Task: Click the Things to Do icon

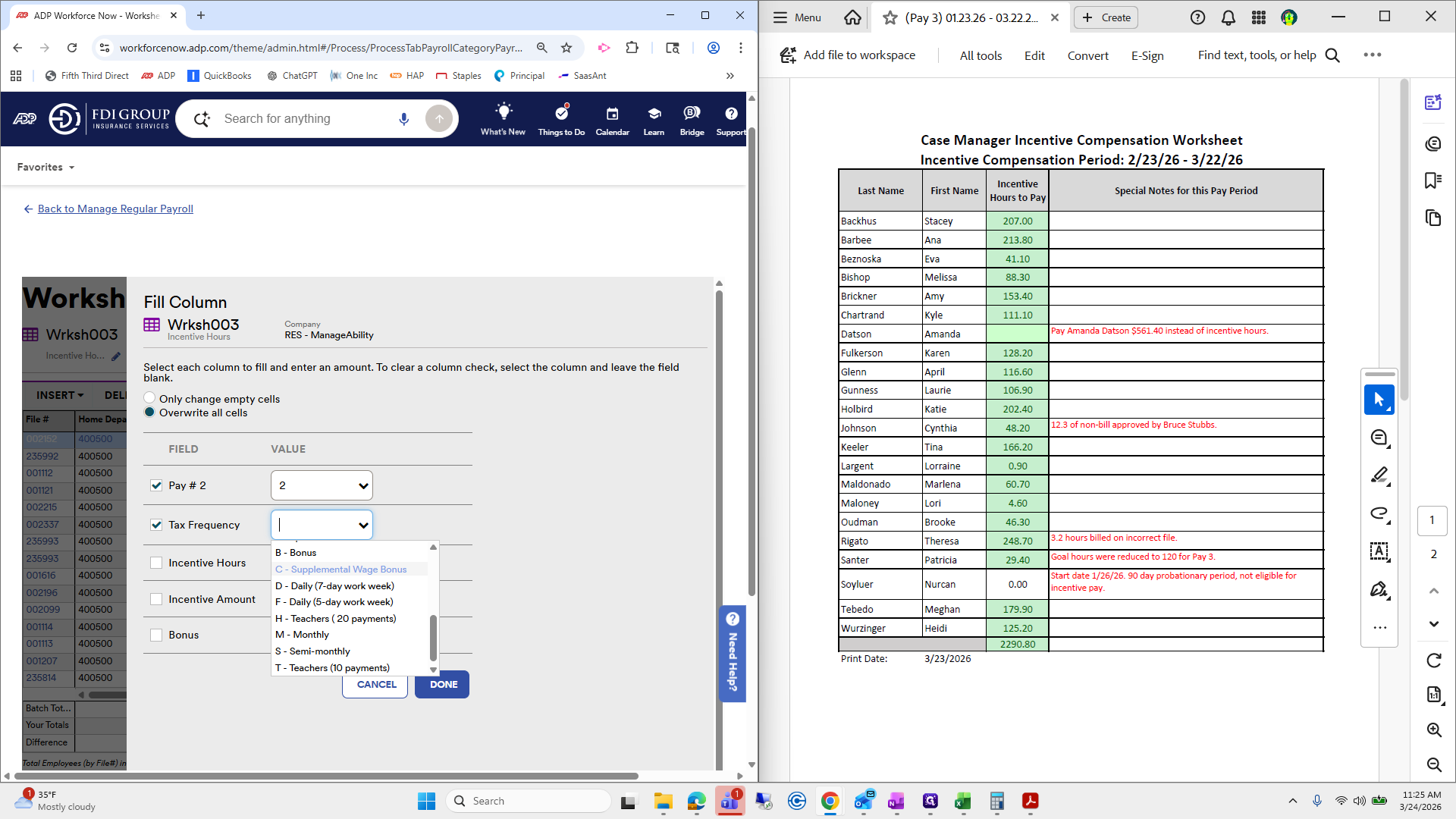Action: tap(560, 119)
